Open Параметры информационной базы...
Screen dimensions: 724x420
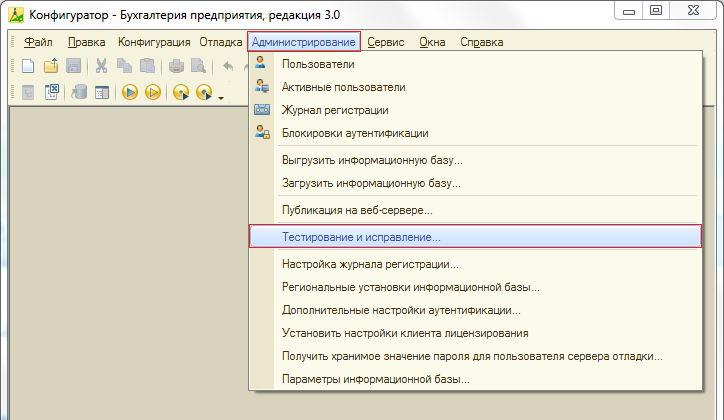476,379
